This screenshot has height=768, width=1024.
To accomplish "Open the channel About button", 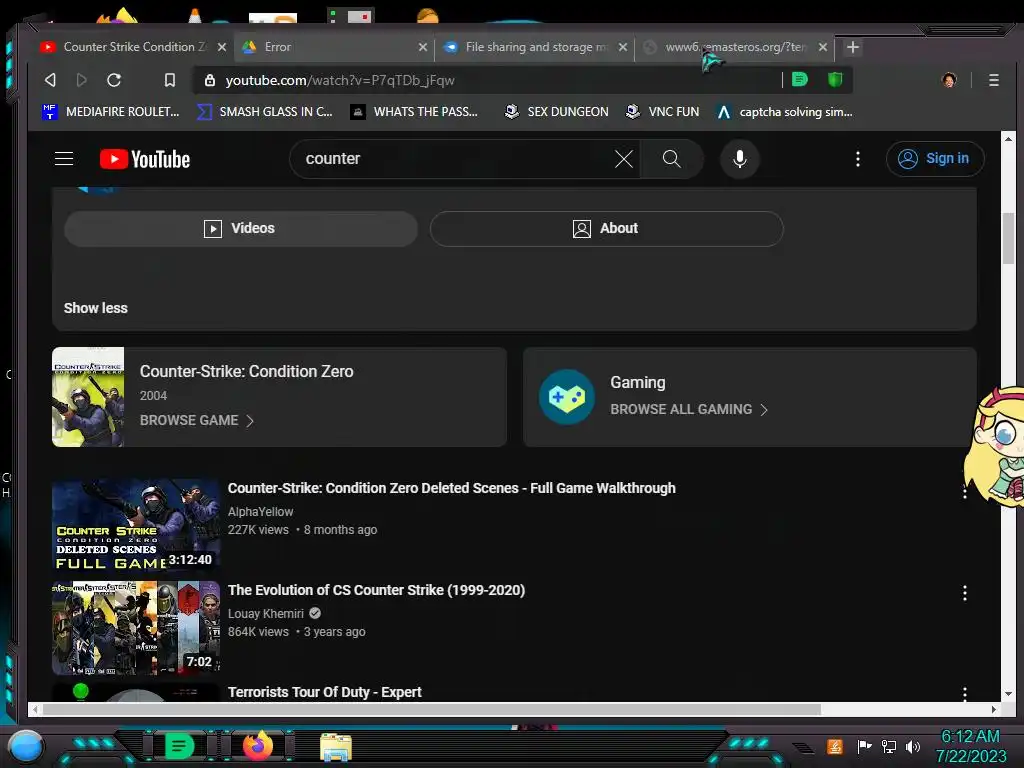I will [606, 229].
